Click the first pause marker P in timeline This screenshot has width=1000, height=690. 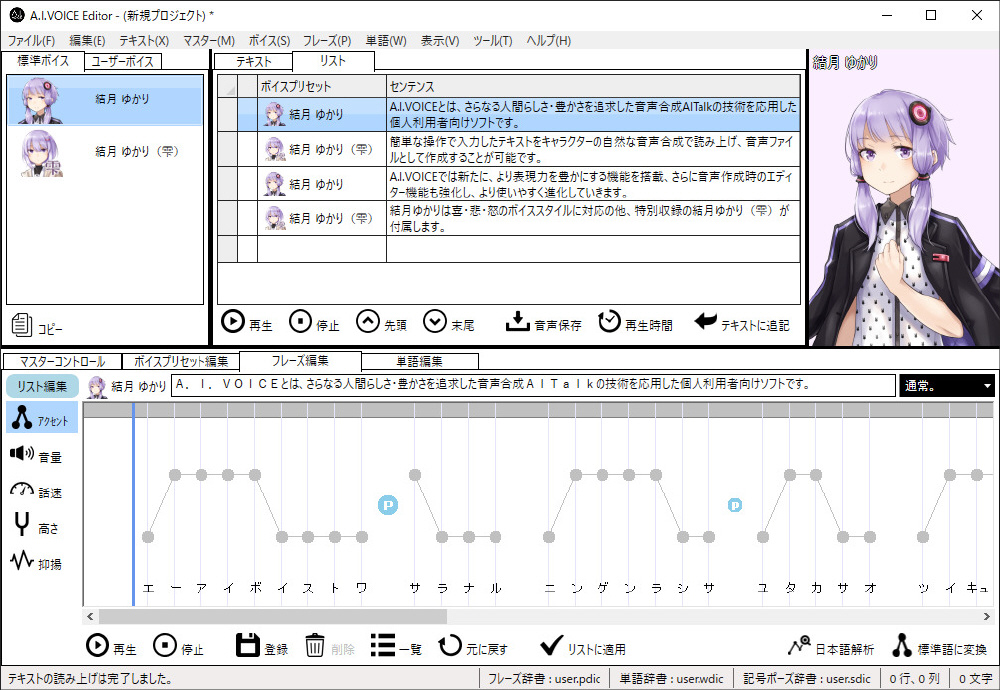(x=388, y=505)
